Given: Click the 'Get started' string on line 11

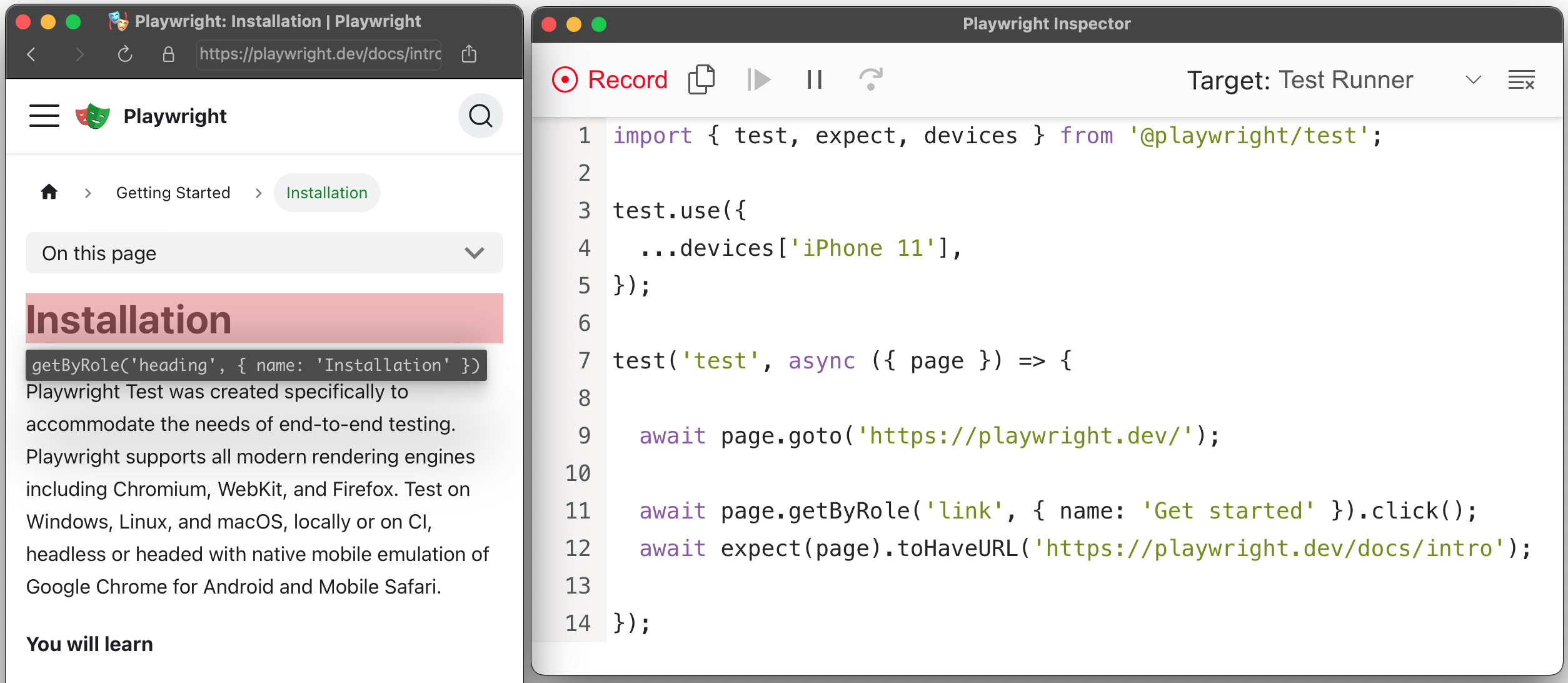Looking at the screenshot, I should click(x=1229, y=511).
